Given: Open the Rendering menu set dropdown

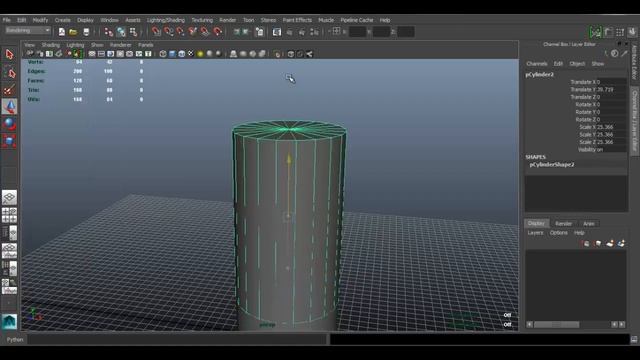Looking at the screenshot, I should pyautogui.click(x=28, y=31).
